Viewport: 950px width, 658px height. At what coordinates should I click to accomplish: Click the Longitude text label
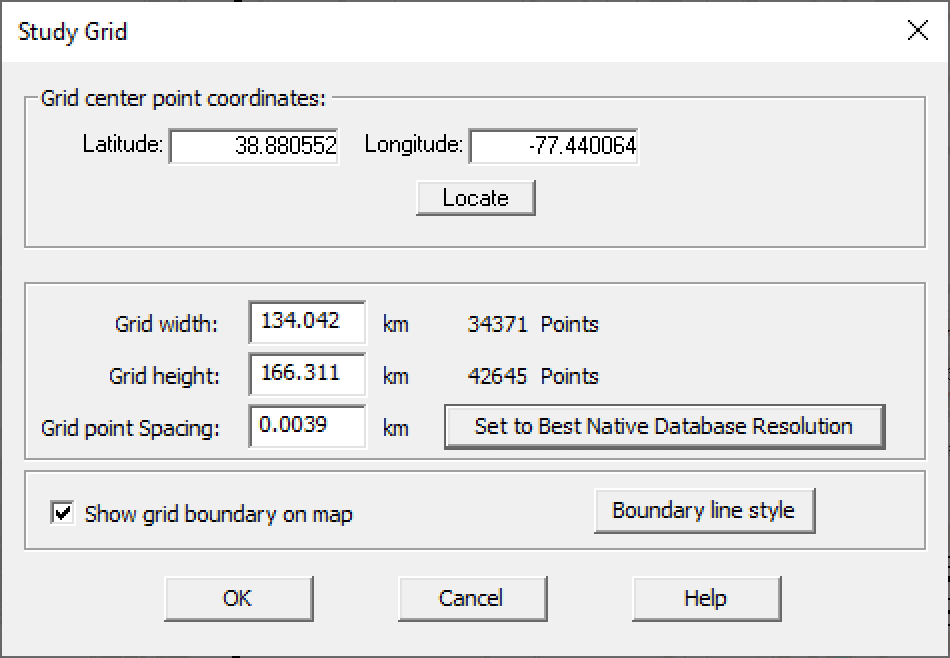coord(413,145)
